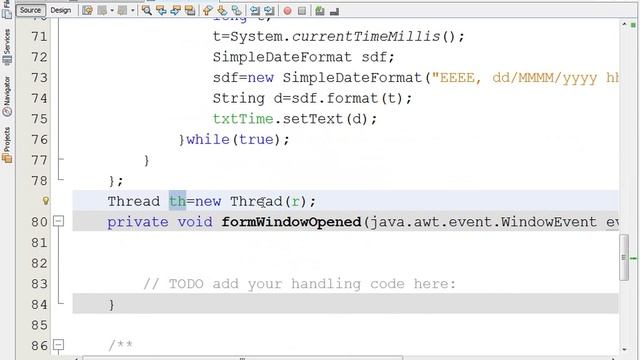Click the Forward navigation toolbar icon
The width and height of the screenshot is (640, 360).
pos(122,11)
